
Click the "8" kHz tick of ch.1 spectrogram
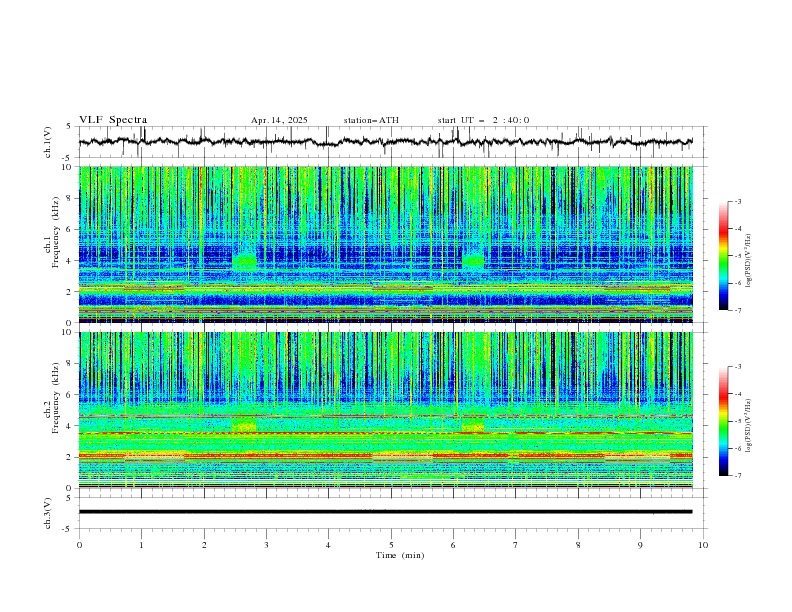[71, 198]
